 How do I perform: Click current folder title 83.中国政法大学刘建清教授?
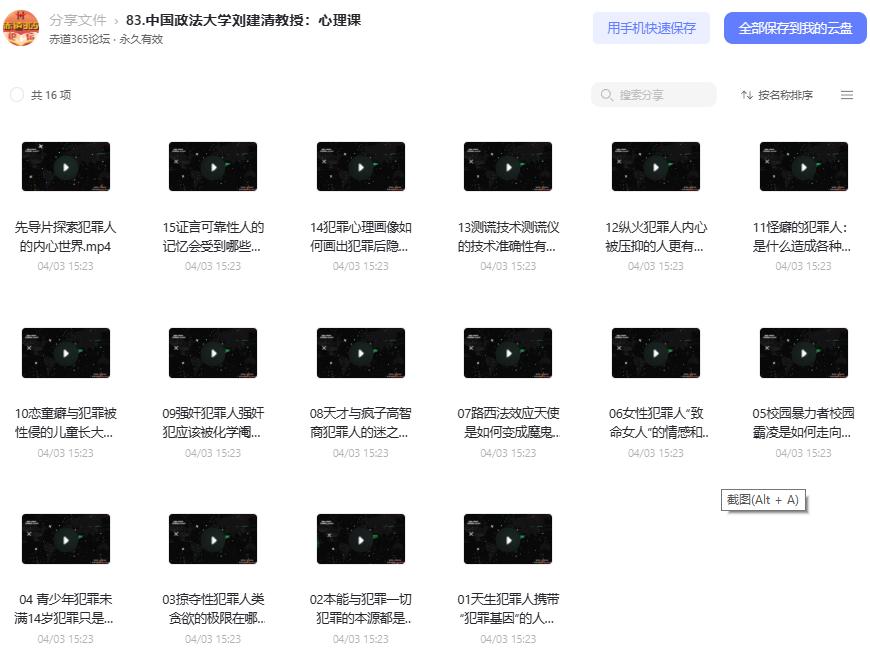(244, 20)
